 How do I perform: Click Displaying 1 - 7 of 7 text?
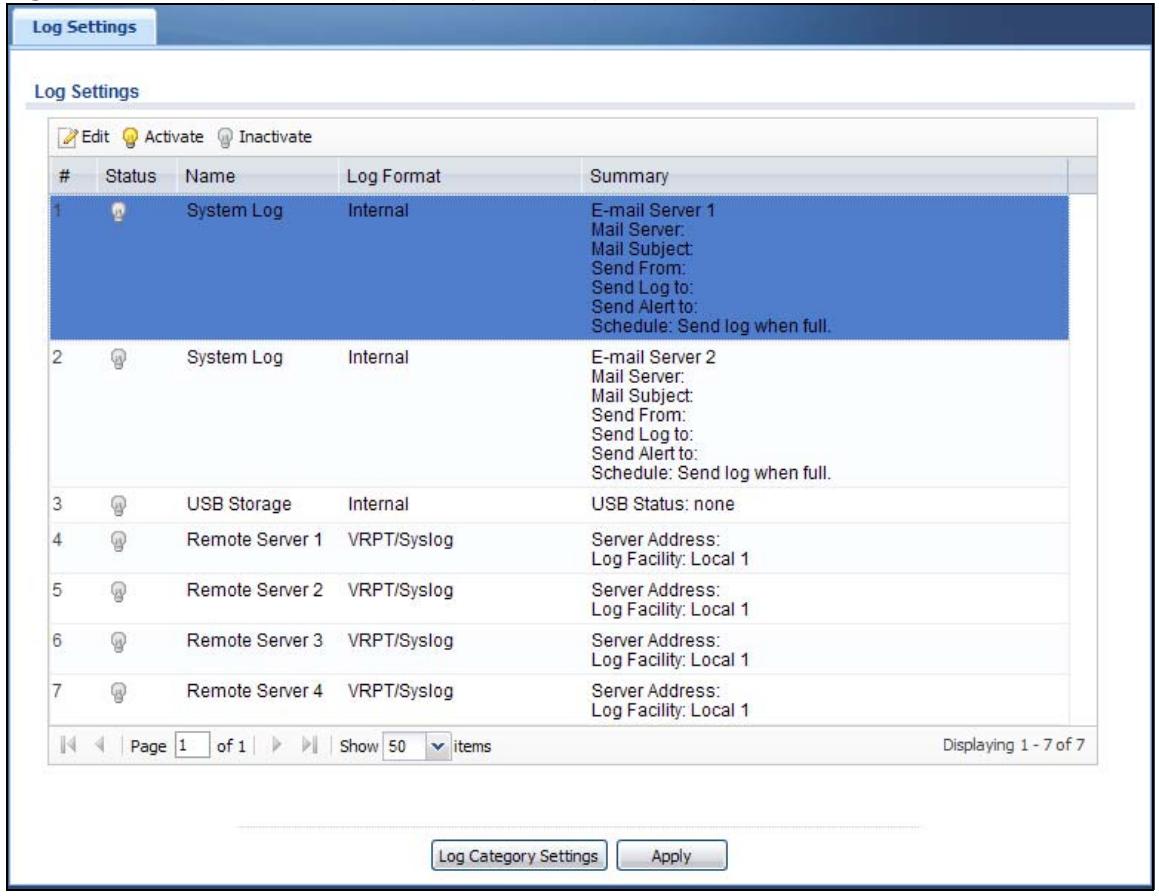(x=1013, y=744)
